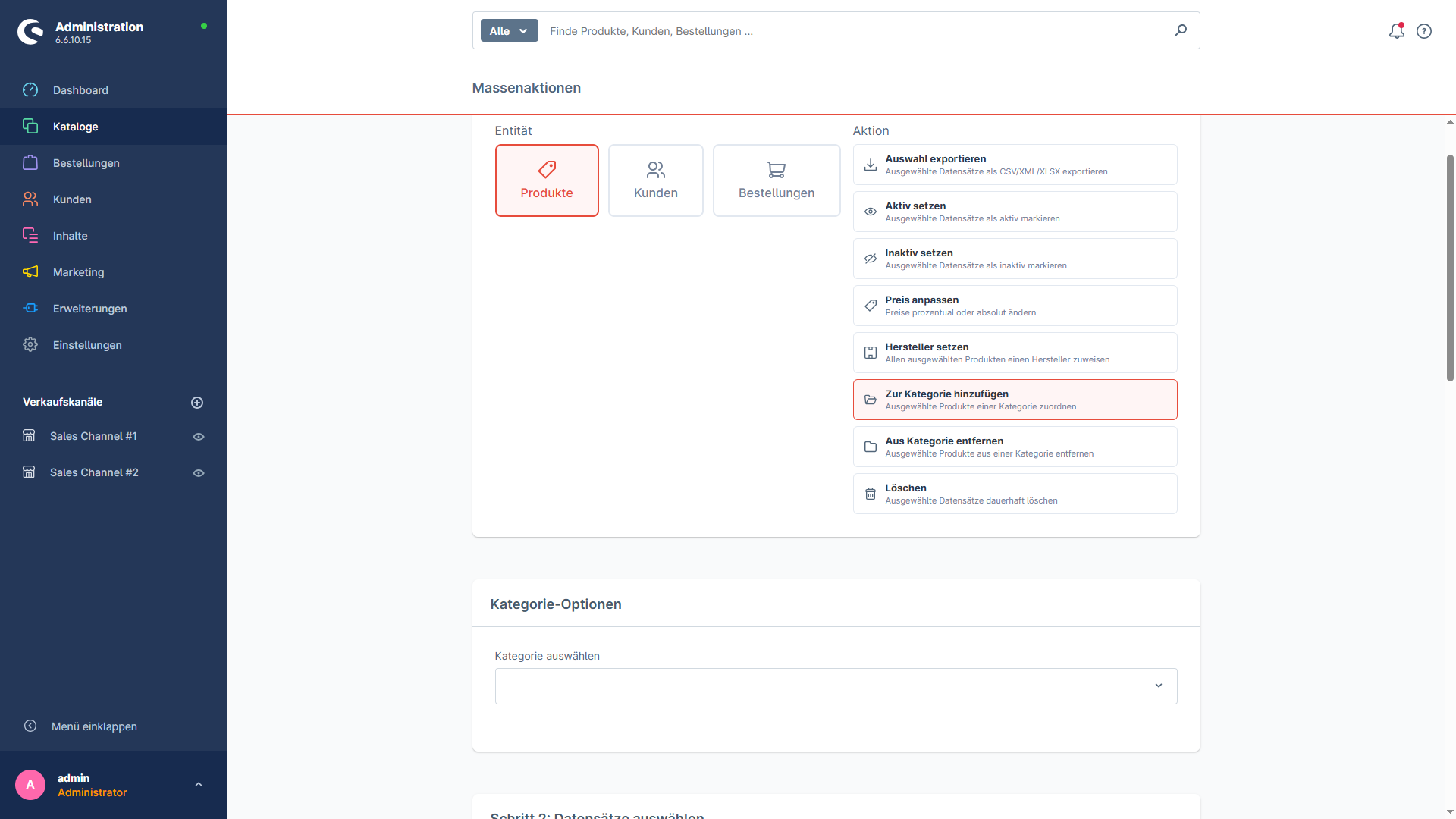Viewport: 1456px width, 819px height.
Task: Click the help question mark icon
Action: coord(1424,31)
